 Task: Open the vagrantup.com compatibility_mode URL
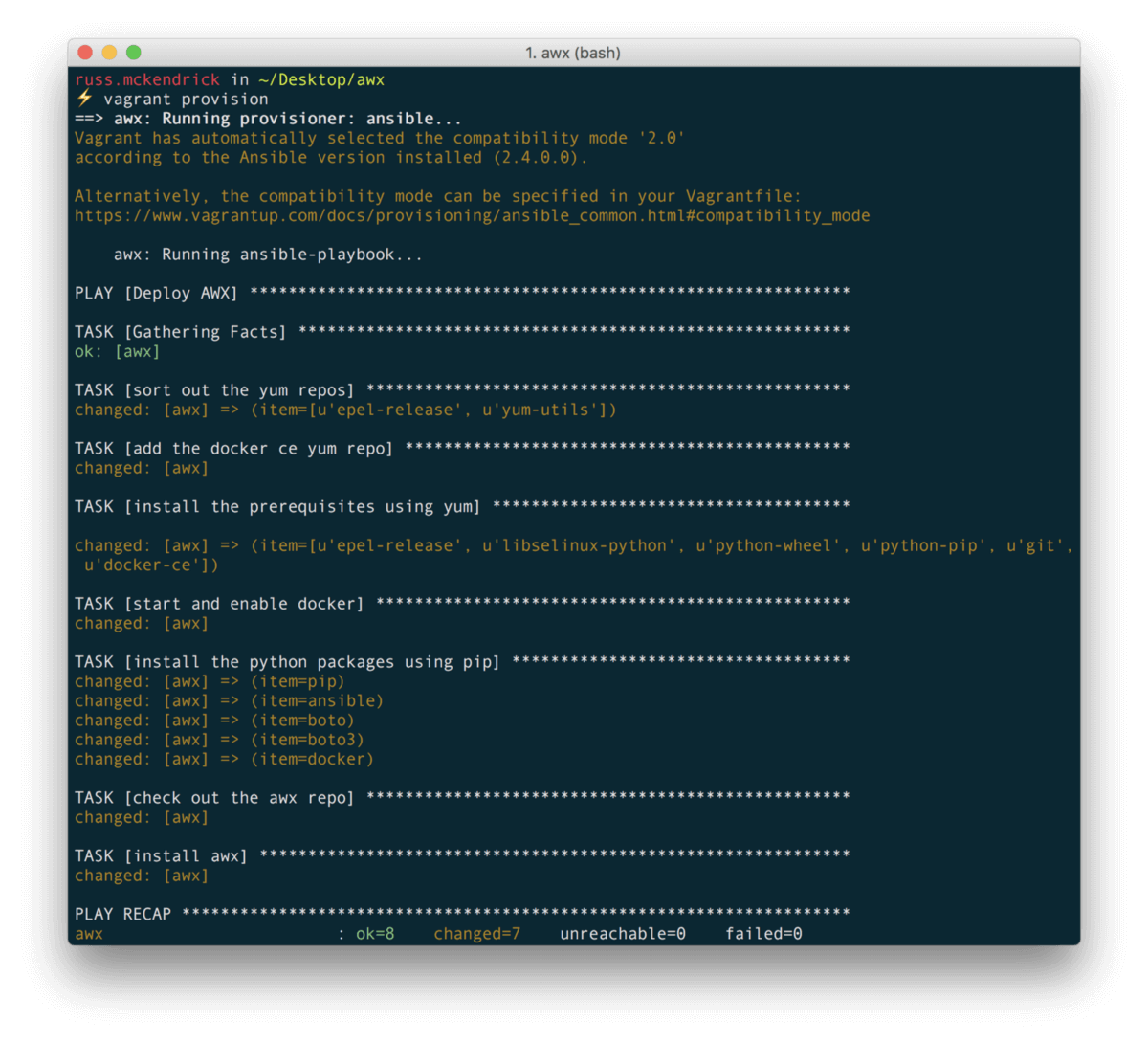[473, 216]
